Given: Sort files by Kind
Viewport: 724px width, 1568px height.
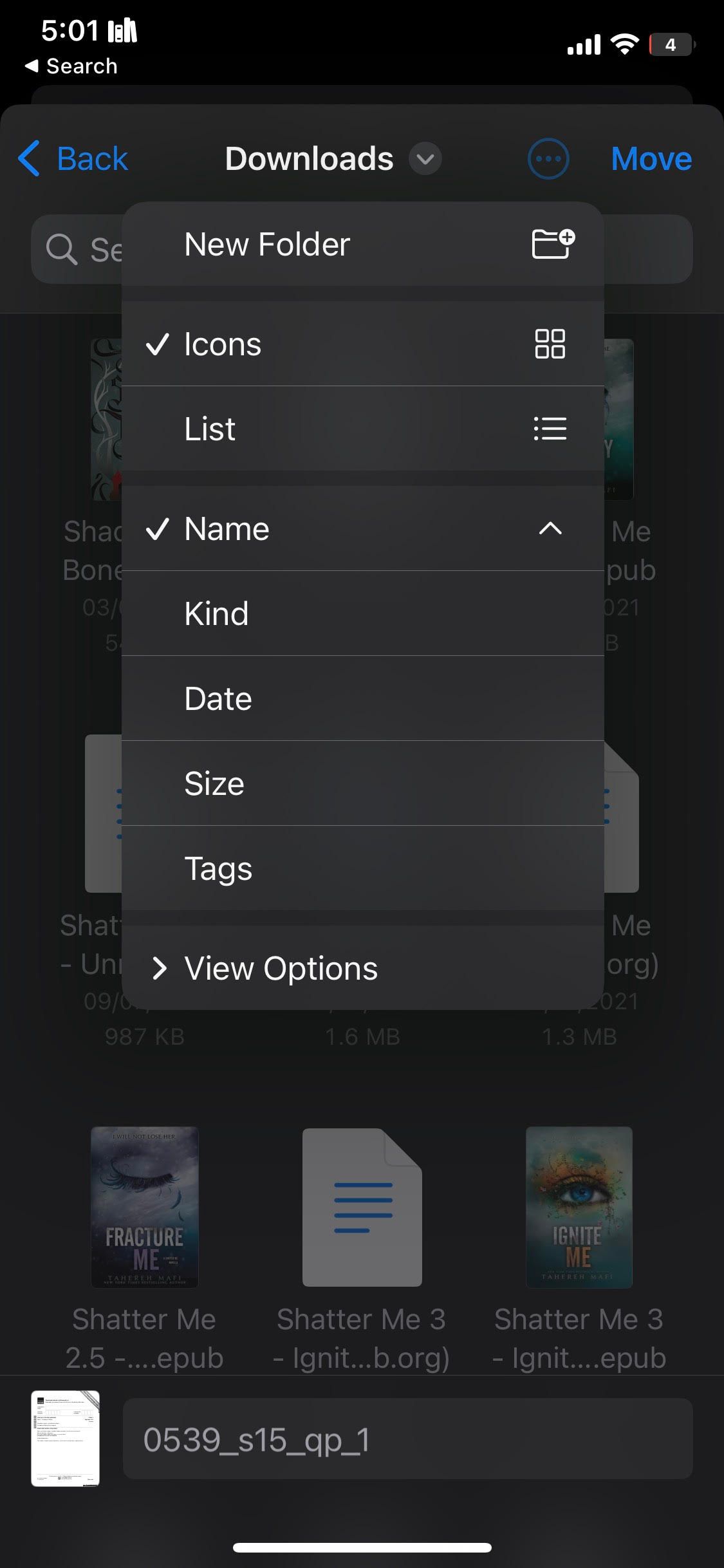Looking at the screenshot, I should pos(216,613).
